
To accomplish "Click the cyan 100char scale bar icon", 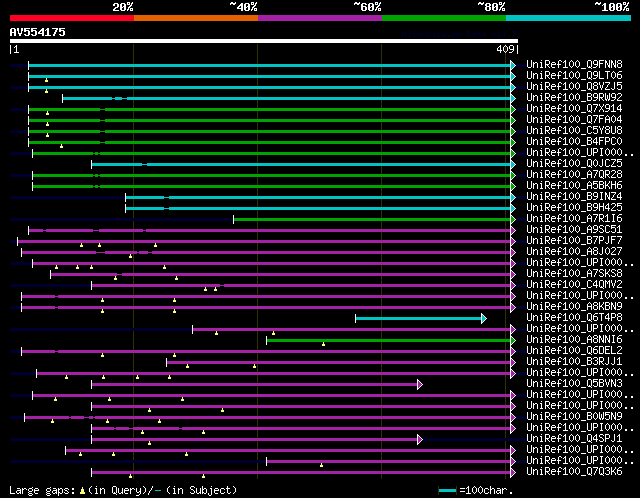I will pos(447,490).
